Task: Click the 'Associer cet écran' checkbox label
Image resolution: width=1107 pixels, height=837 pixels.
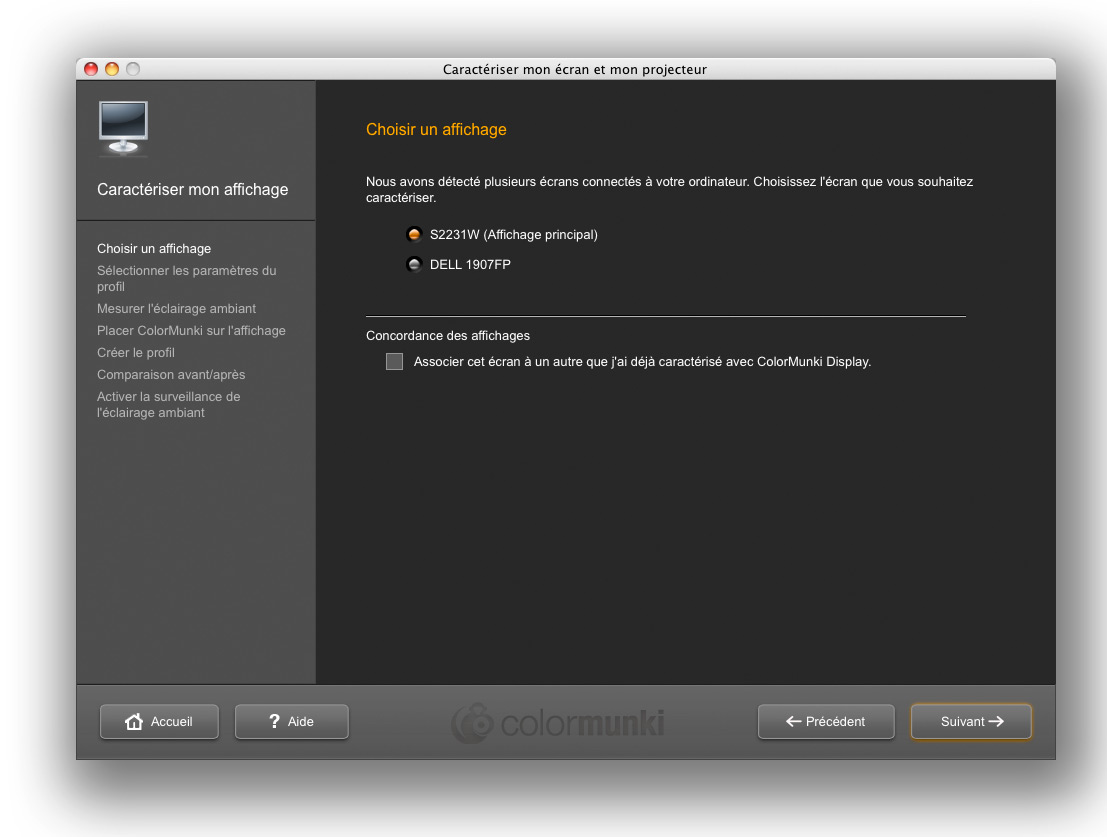Action: point(642,361)
